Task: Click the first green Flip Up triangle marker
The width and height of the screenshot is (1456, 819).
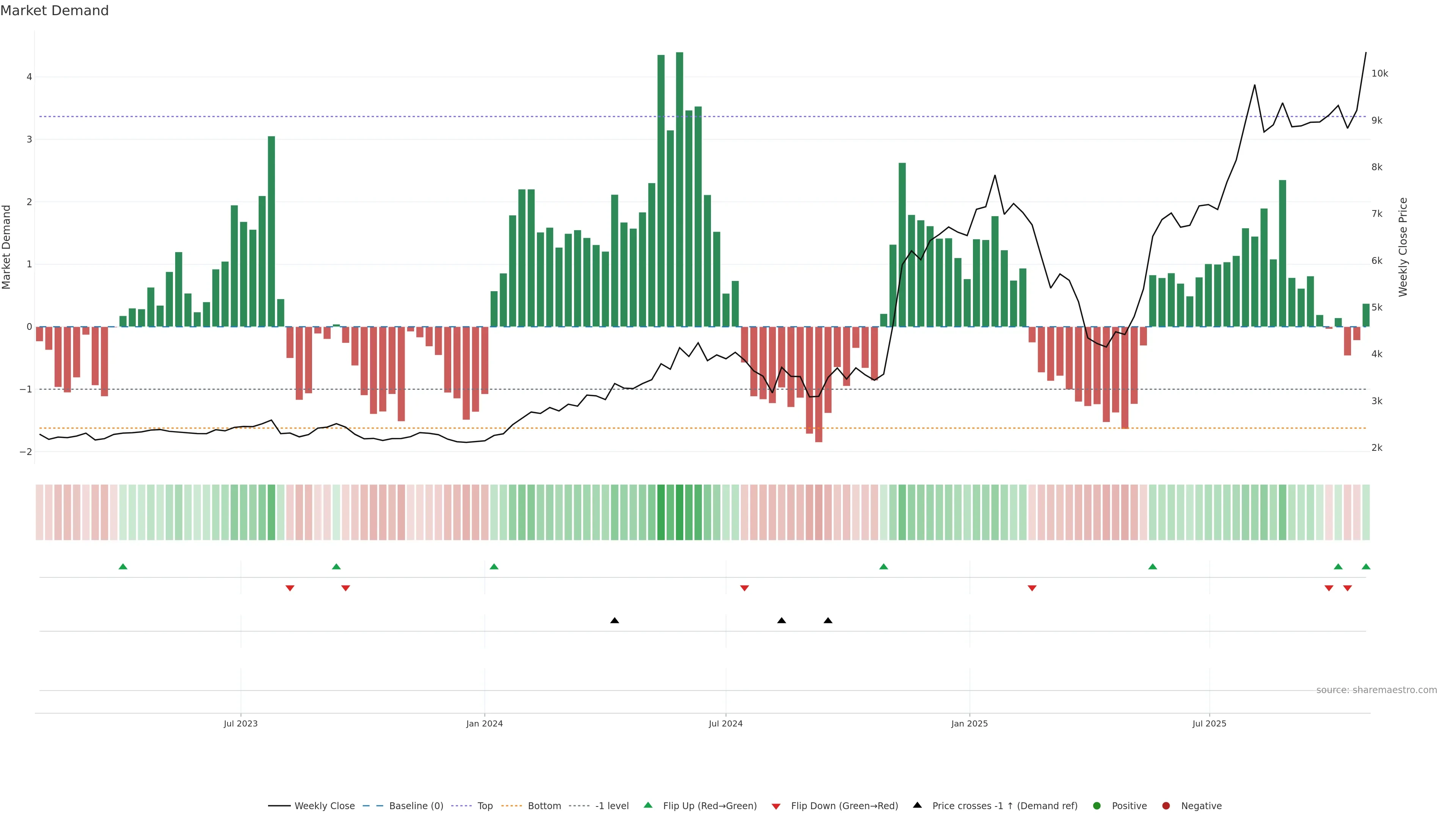Action: click(x=122, y=567)
